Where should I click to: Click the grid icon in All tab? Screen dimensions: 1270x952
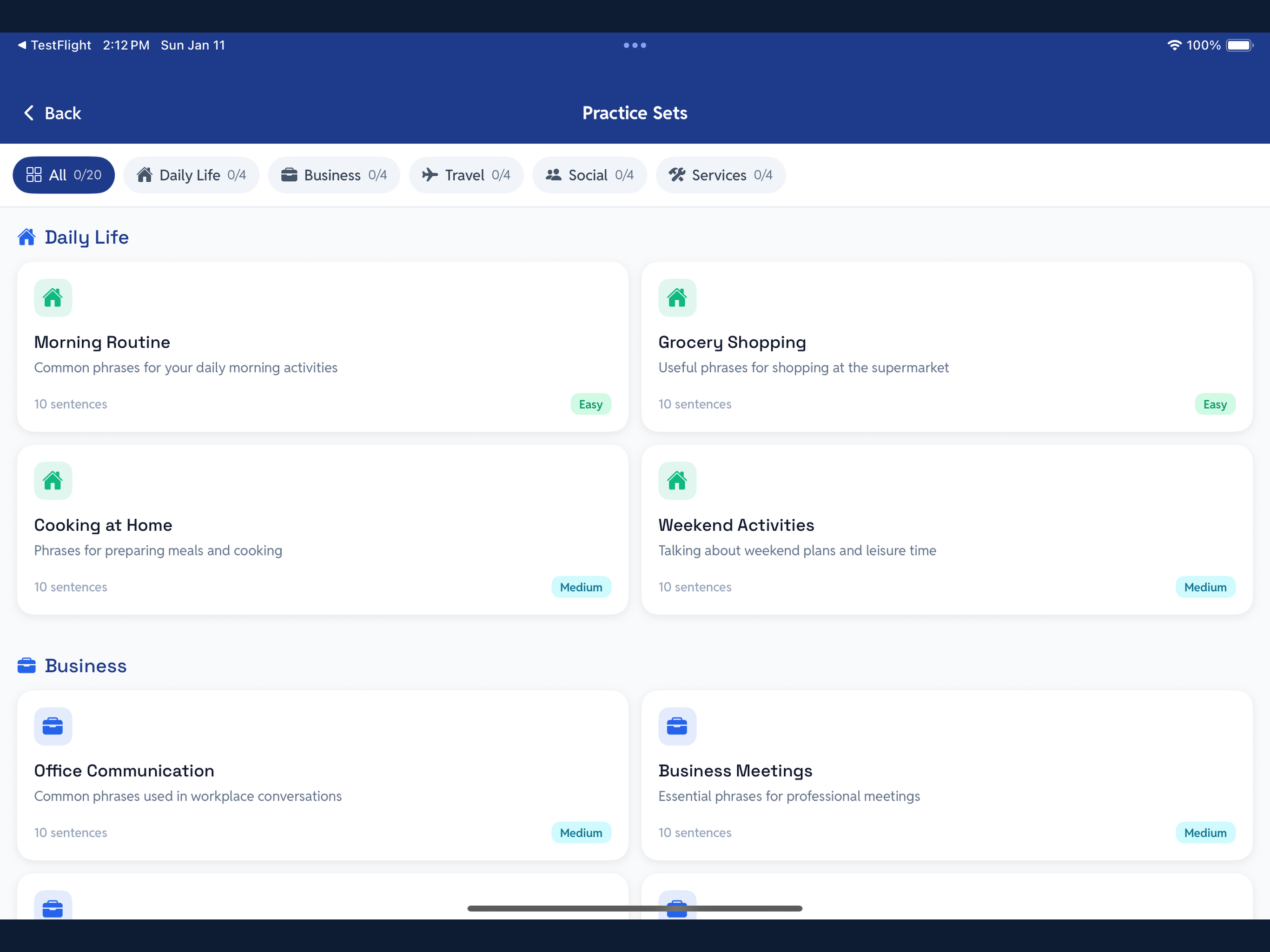pyautogui.click(x=34, y=175)
